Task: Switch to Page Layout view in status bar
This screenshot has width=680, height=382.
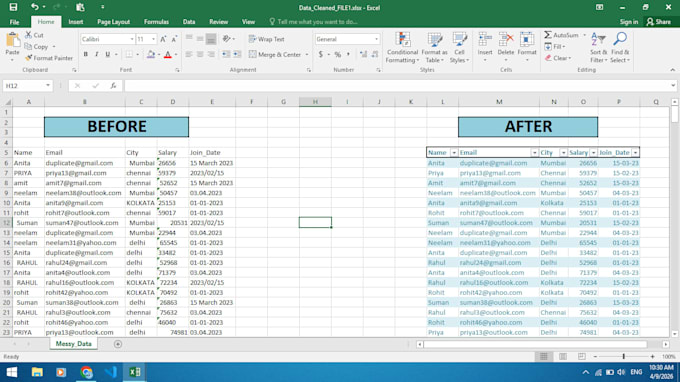Action: [x=562, y=356]
